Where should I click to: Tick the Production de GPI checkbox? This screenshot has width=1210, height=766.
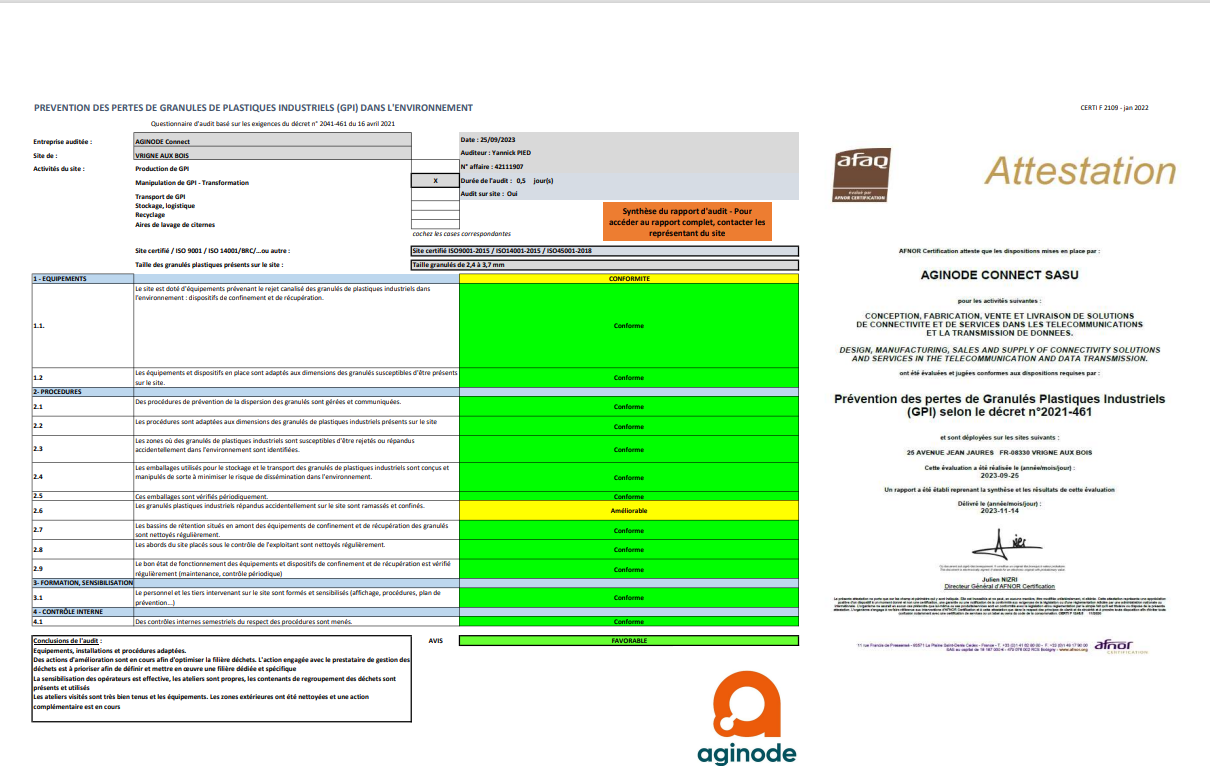435,168
